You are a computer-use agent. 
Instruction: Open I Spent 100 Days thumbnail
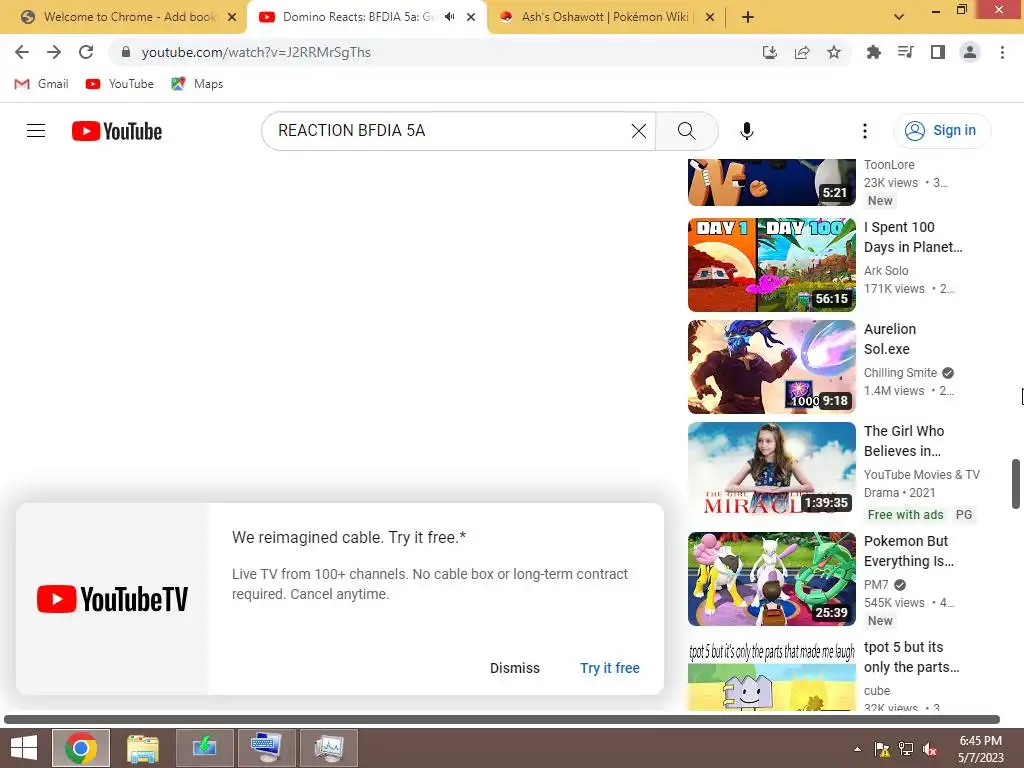pos(772,264)
